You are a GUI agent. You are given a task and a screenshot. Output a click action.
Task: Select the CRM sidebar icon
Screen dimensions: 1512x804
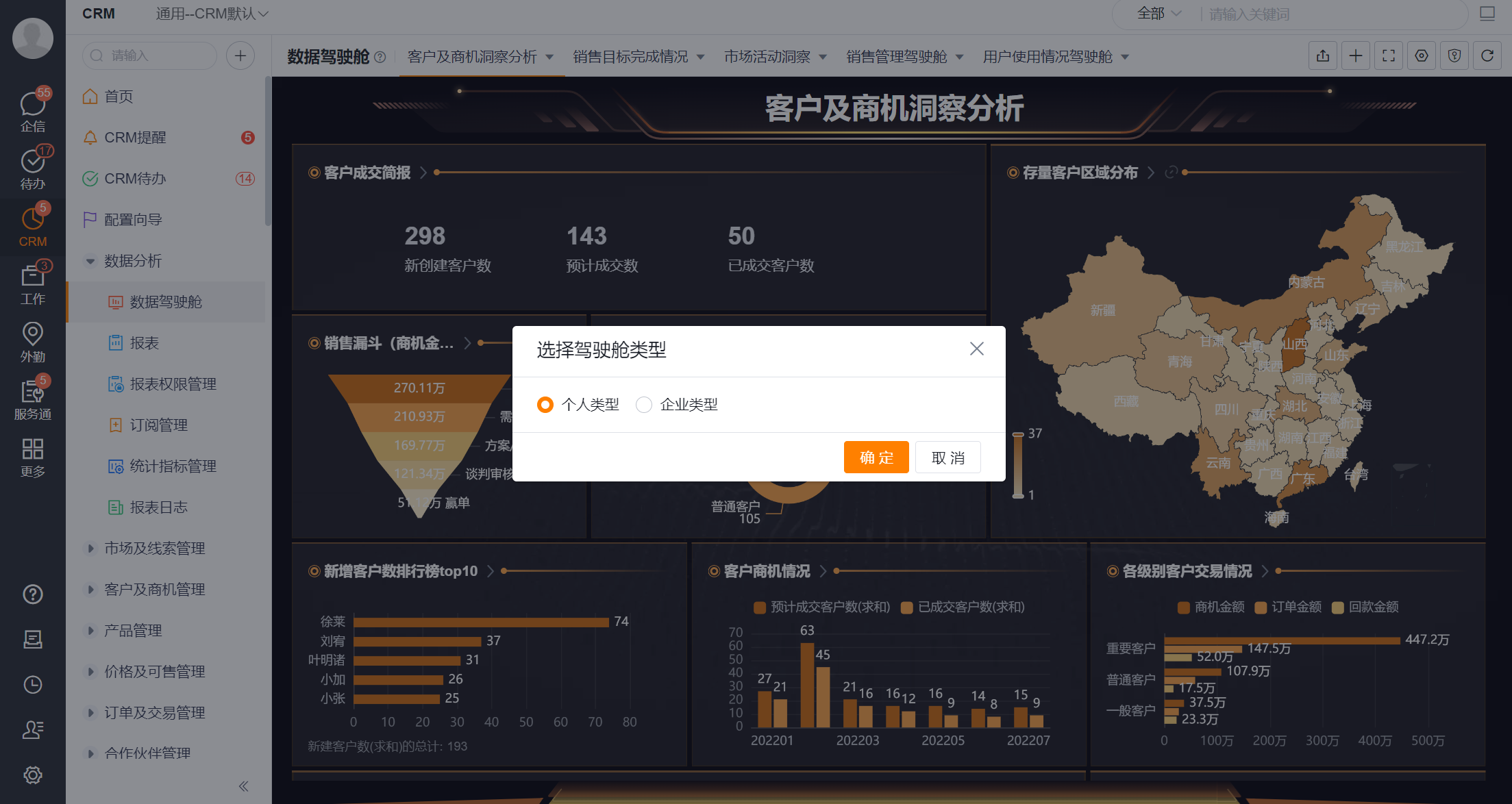pos(32,226)
